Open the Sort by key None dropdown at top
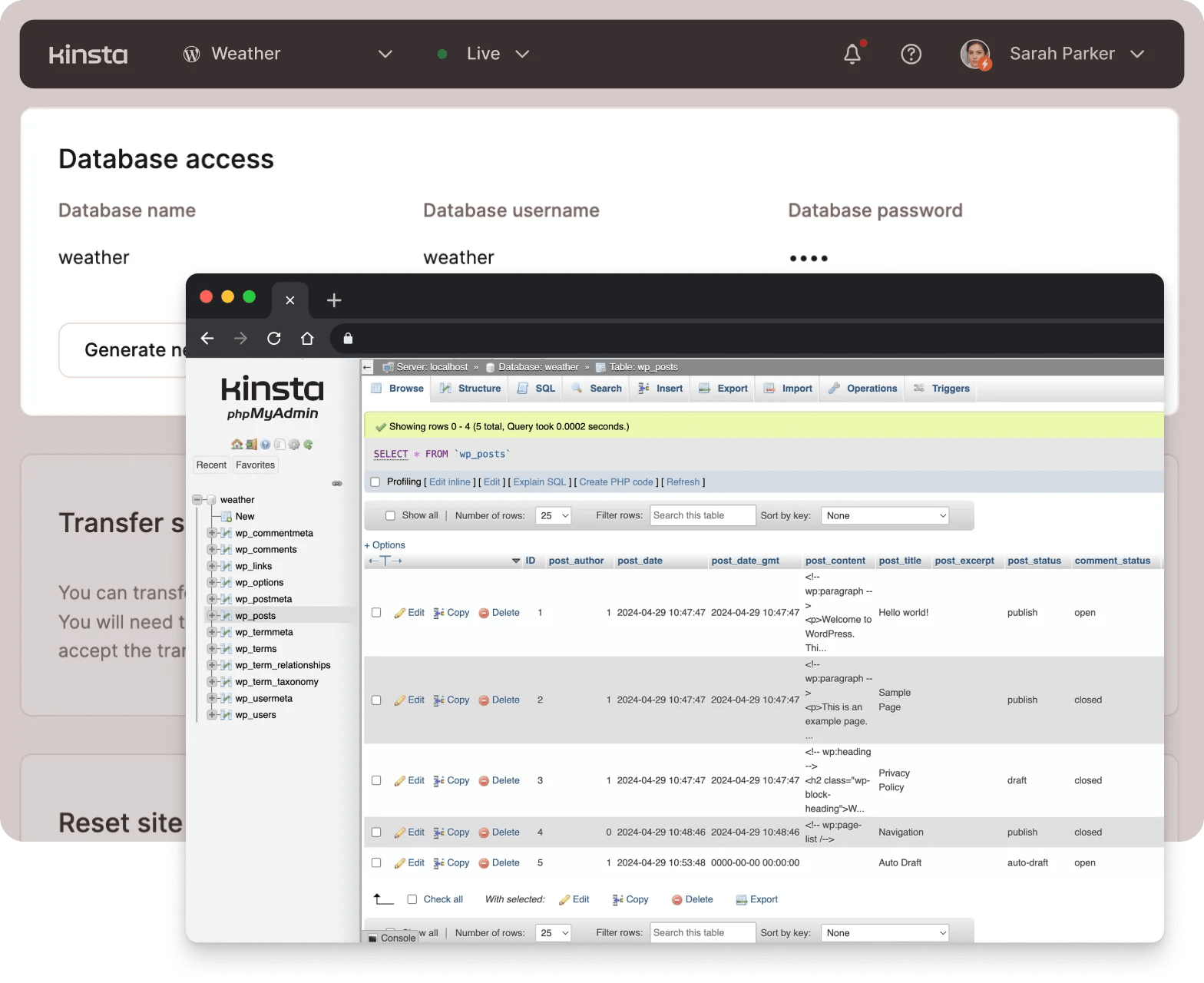The height and width of the screenshot is (983, 1204). [885, 516]
